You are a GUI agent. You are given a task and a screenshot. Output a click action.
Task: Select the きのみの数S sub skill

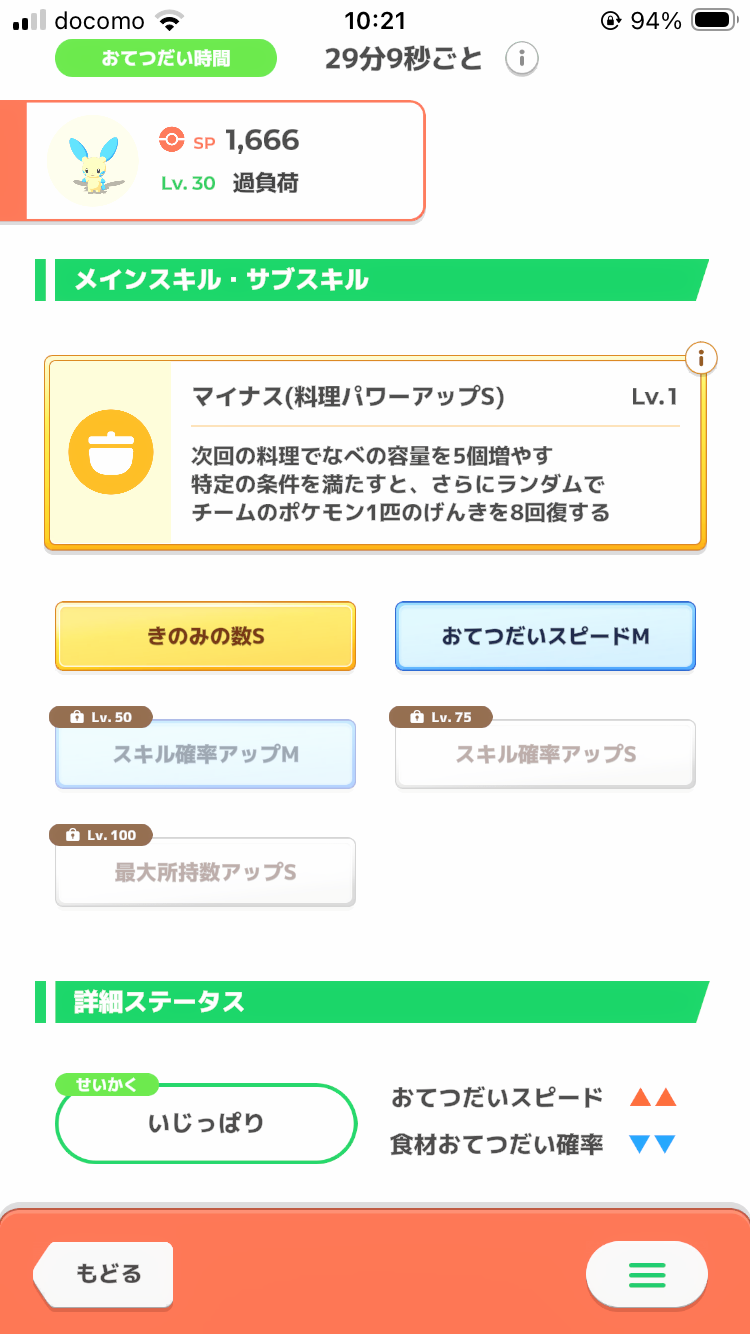205,636
